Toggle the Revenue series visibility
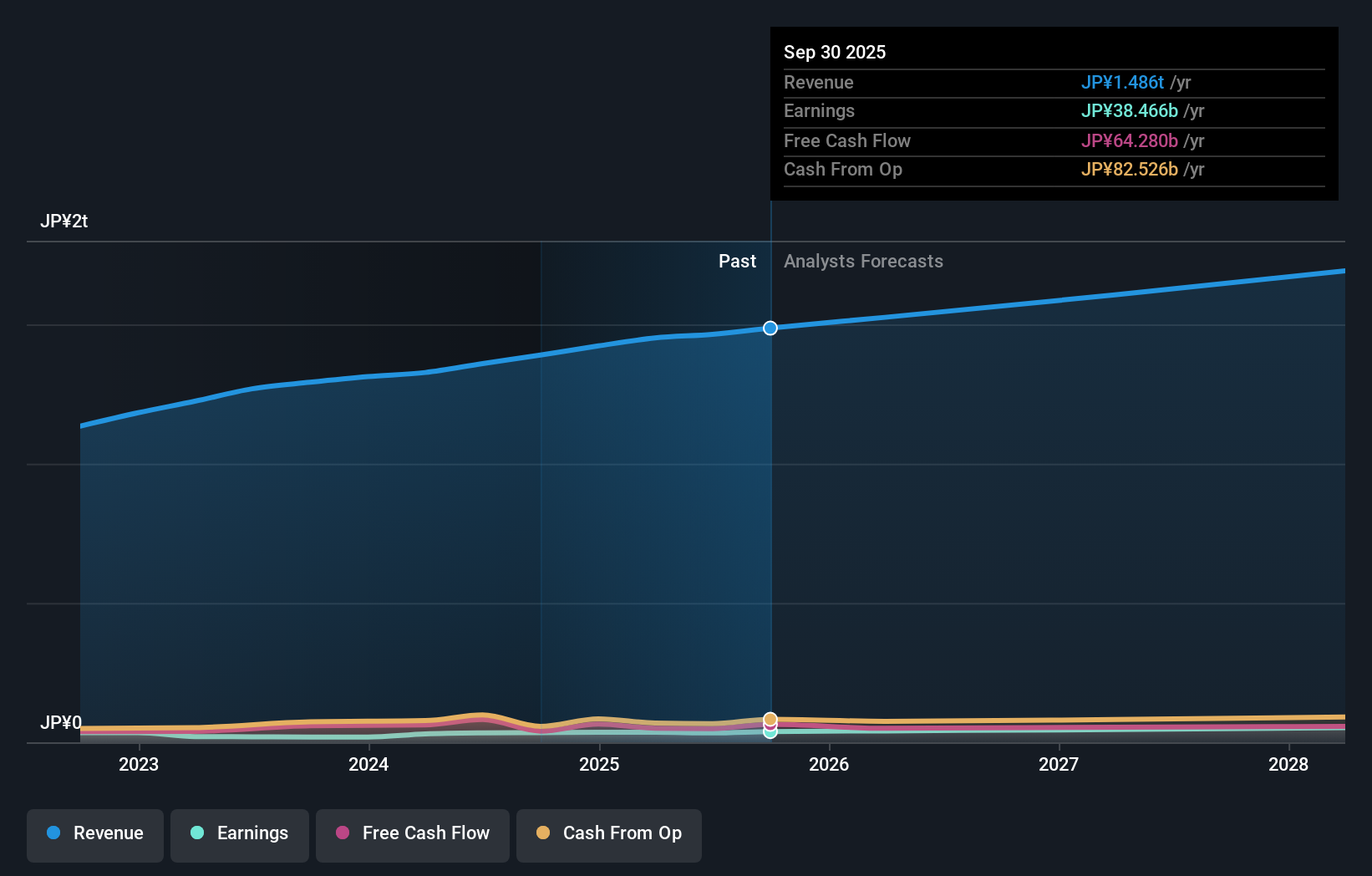1372x876 pixels. point(94,834)
